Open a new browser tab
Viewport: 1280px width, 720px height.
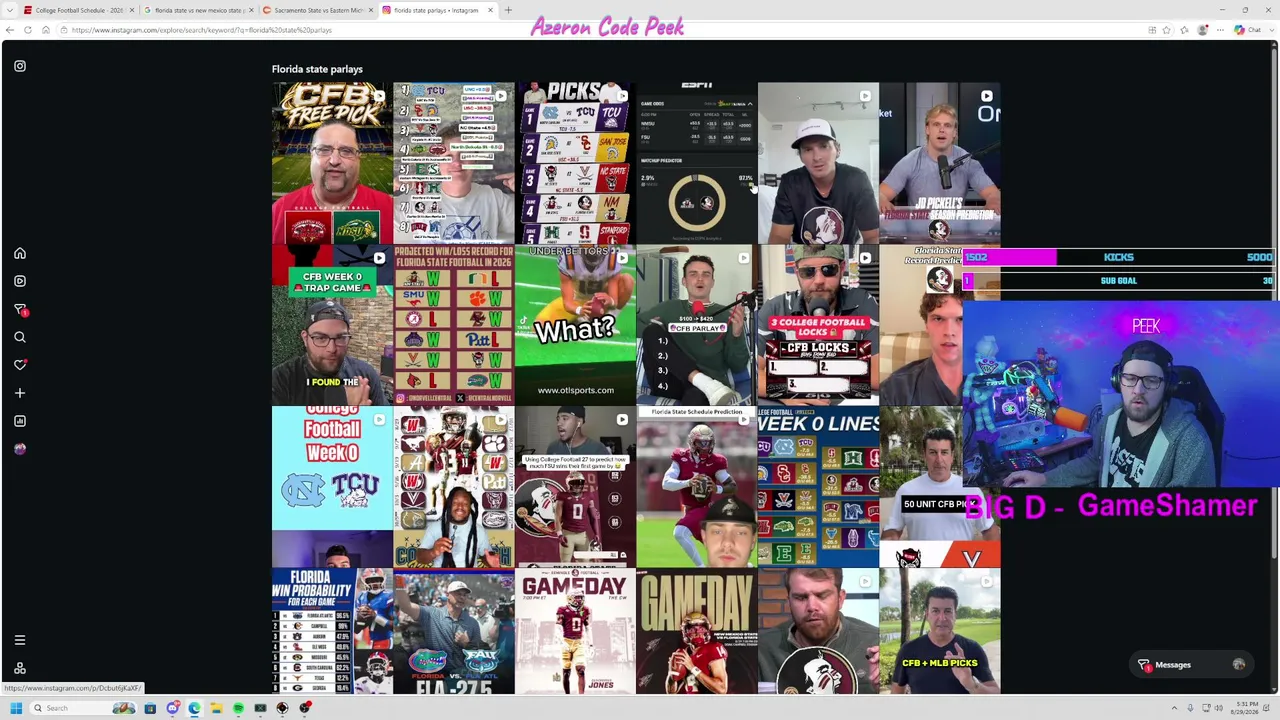pyautogui.click(x=508, y=10)
